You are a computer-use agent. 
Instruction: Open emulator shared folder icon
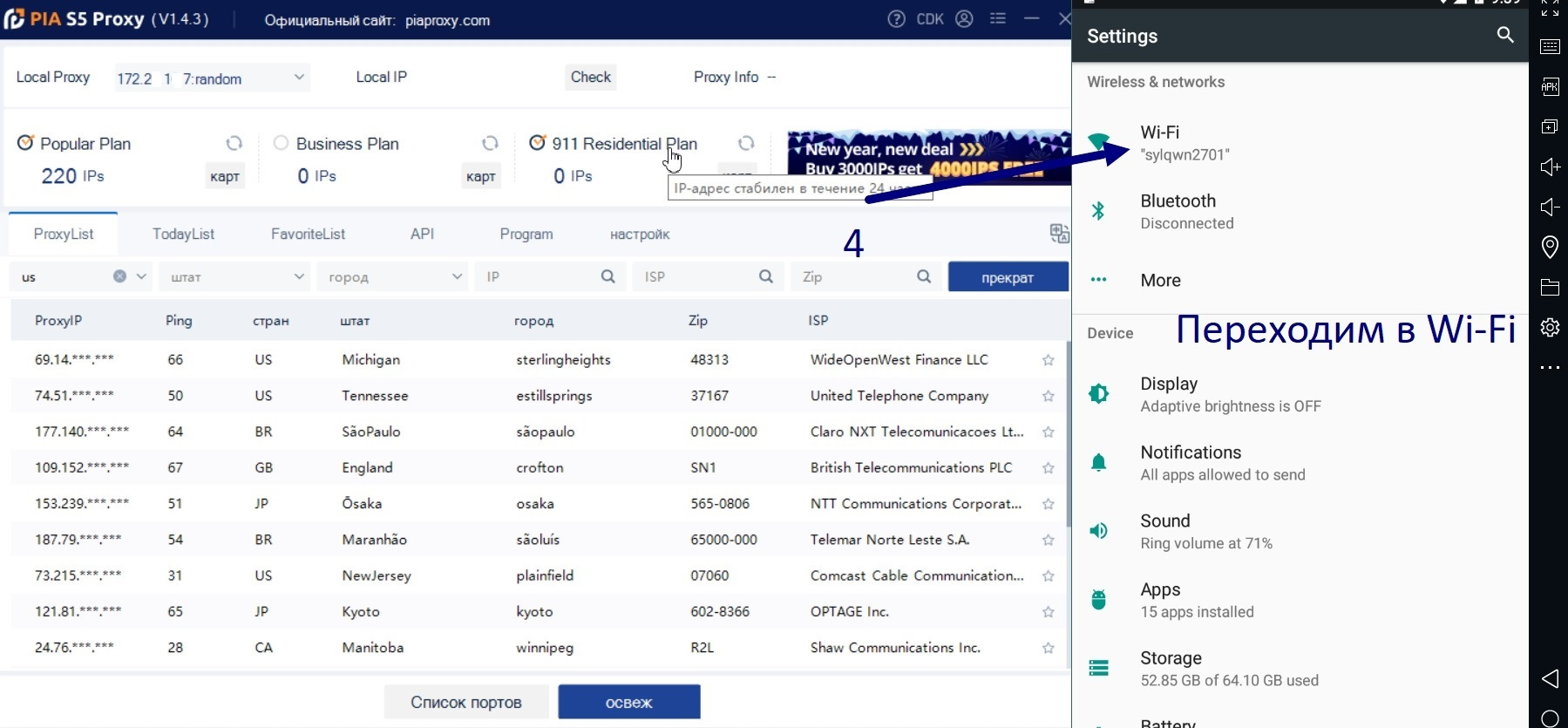pos(1550,287)
